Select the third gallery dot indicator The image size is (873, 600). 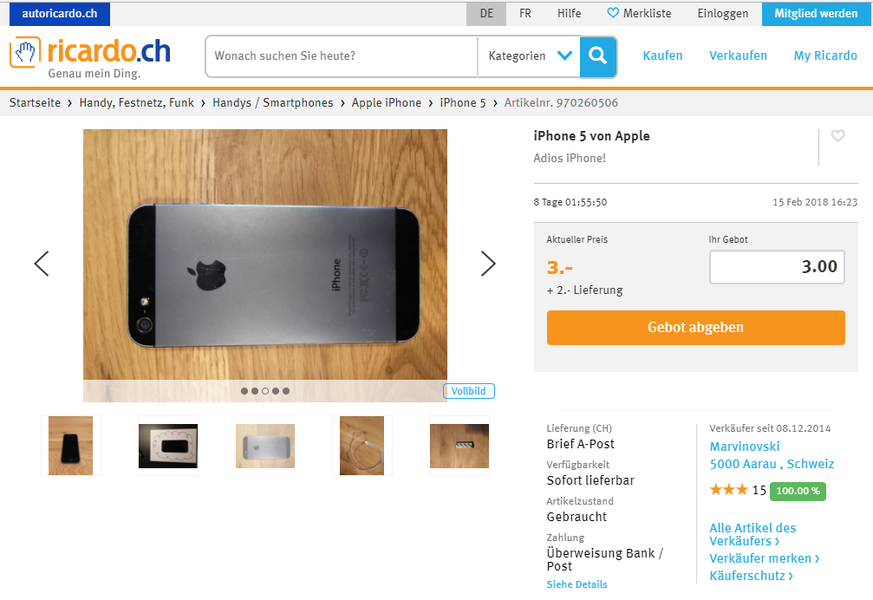pyautogui.click(x=265, y=391)
